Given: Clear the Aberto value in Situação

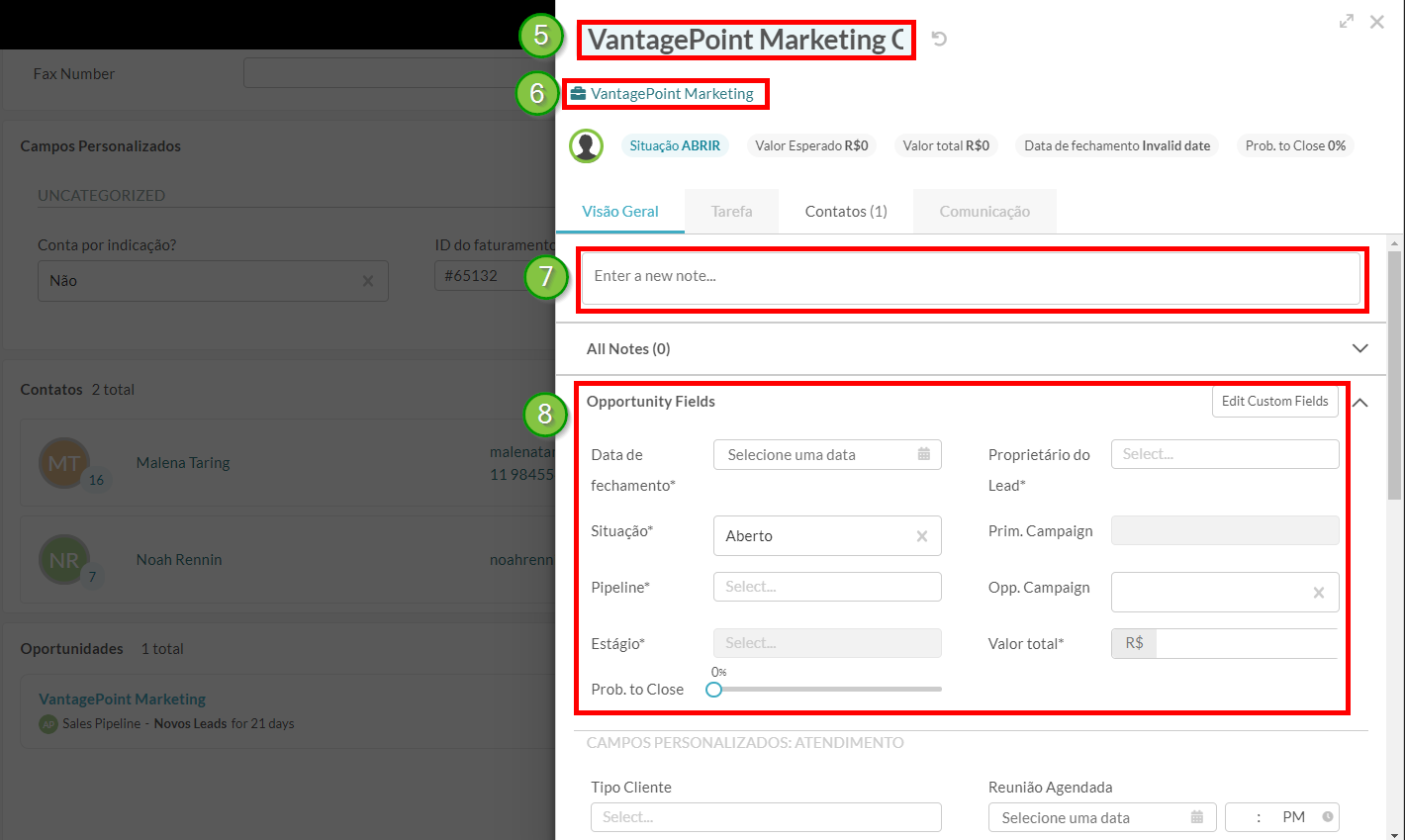Looking at the screenshot, I should 921,536.
